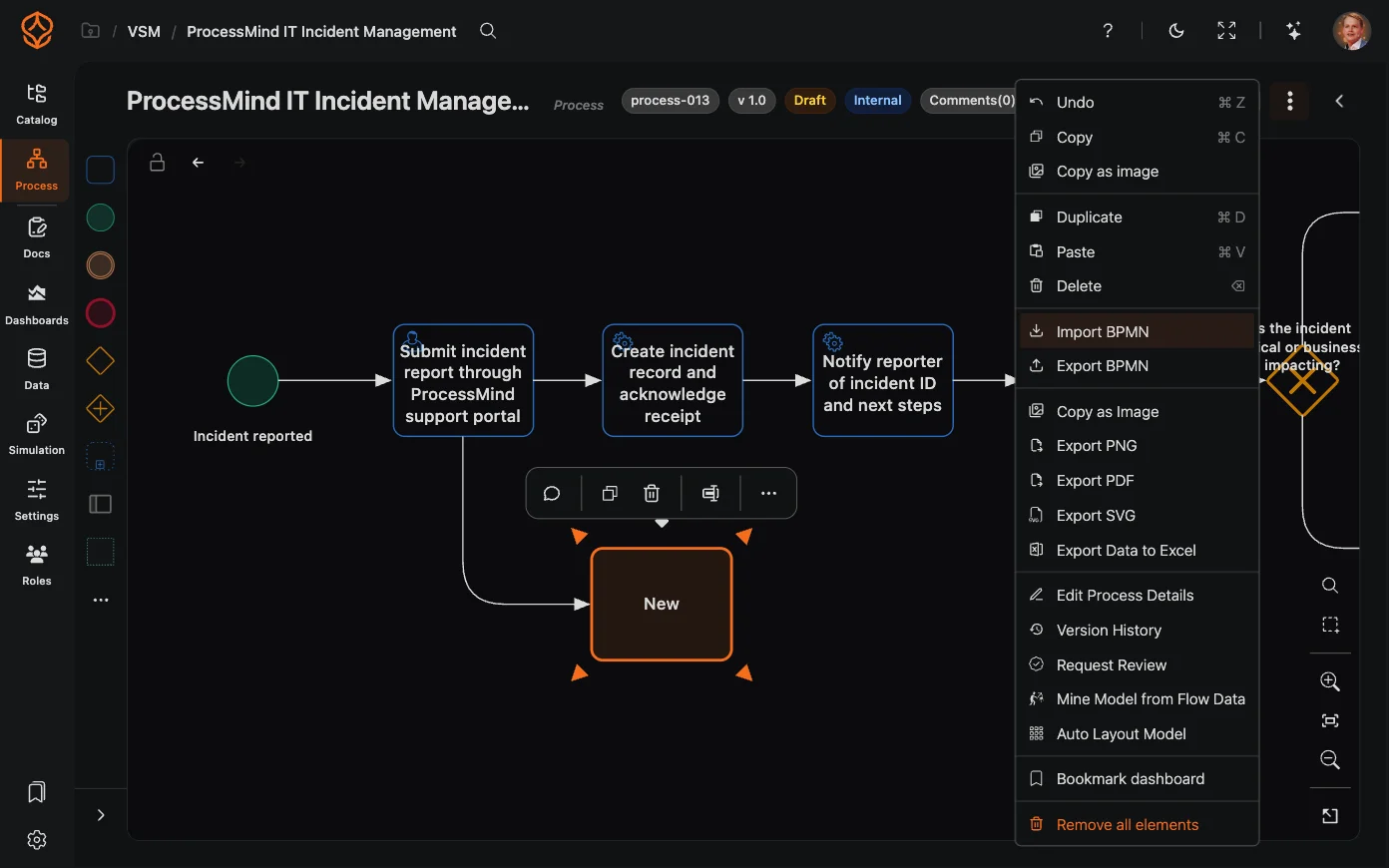Choose Mine Model from Flow Data
The height and width of the screenshot is (868, 1389).
[1137, 699]
